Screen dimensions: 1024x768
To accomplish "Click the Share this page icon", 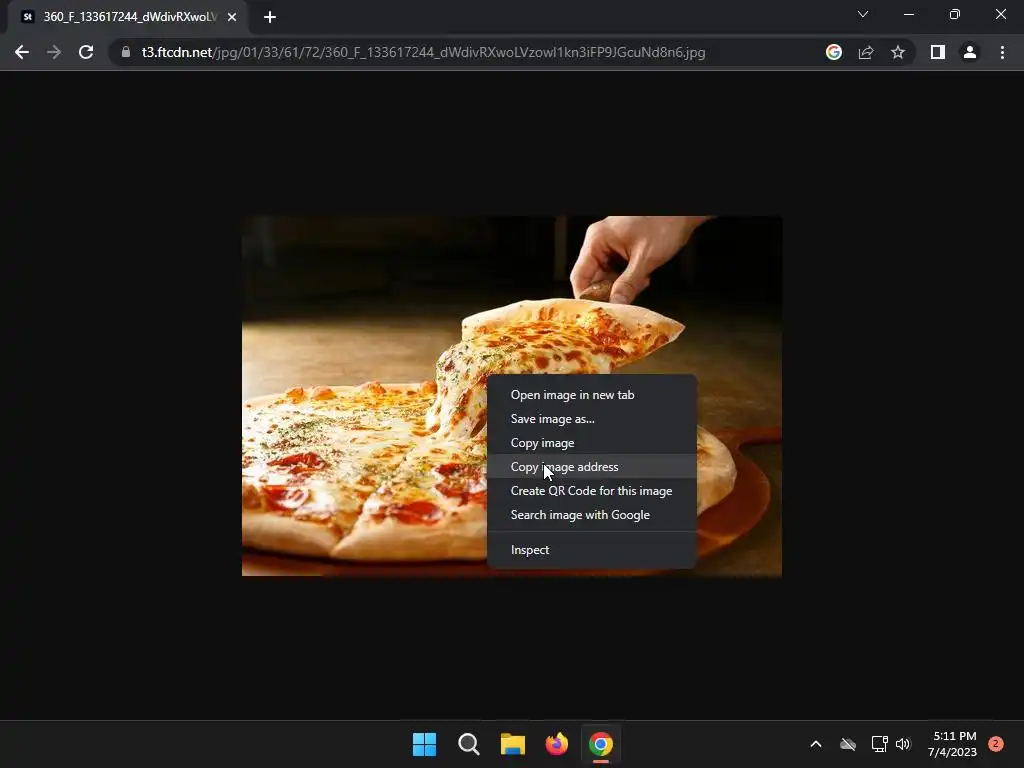I will point(866,52).
